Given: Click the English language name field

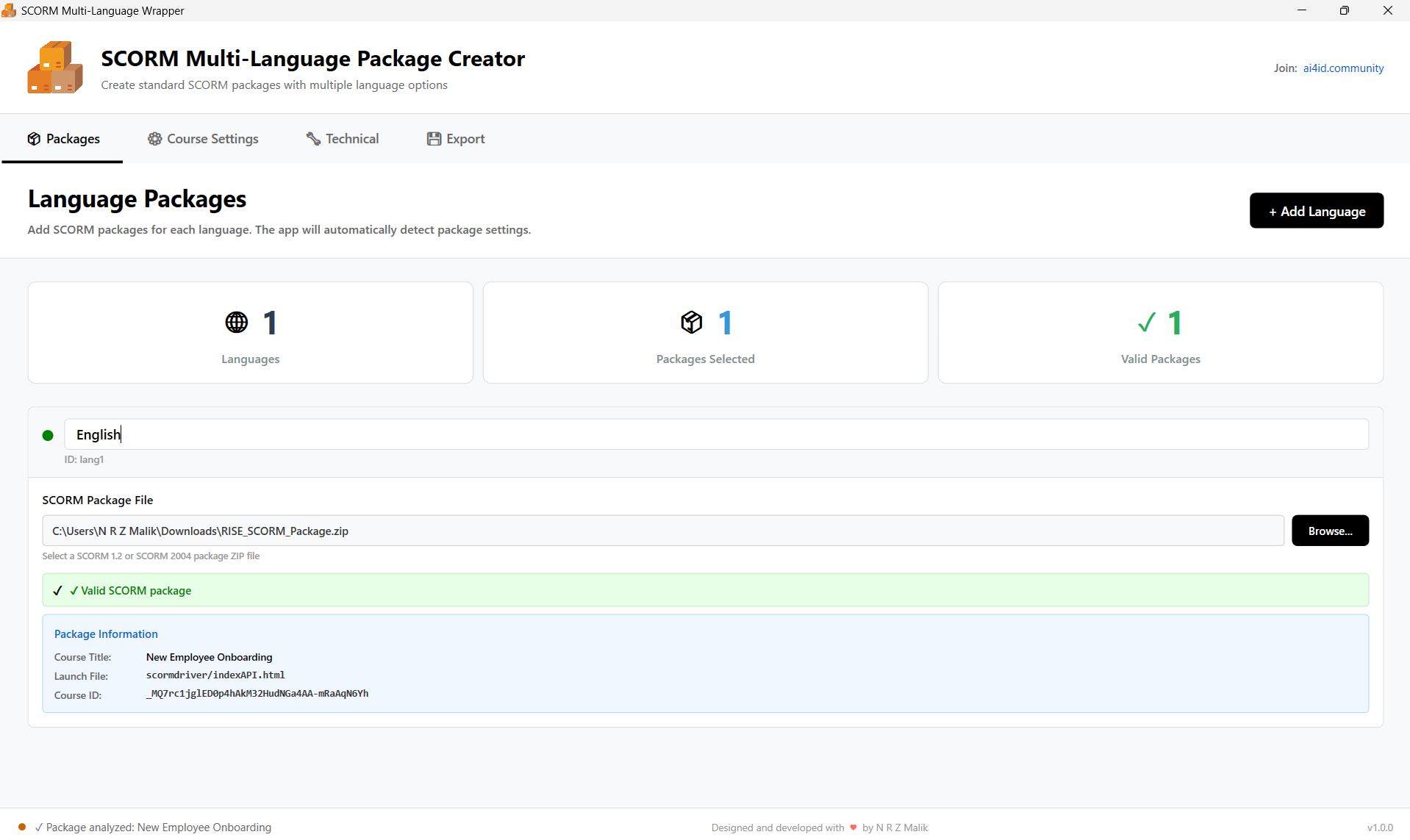Looking at the screenshot, I should coord(441,434).
